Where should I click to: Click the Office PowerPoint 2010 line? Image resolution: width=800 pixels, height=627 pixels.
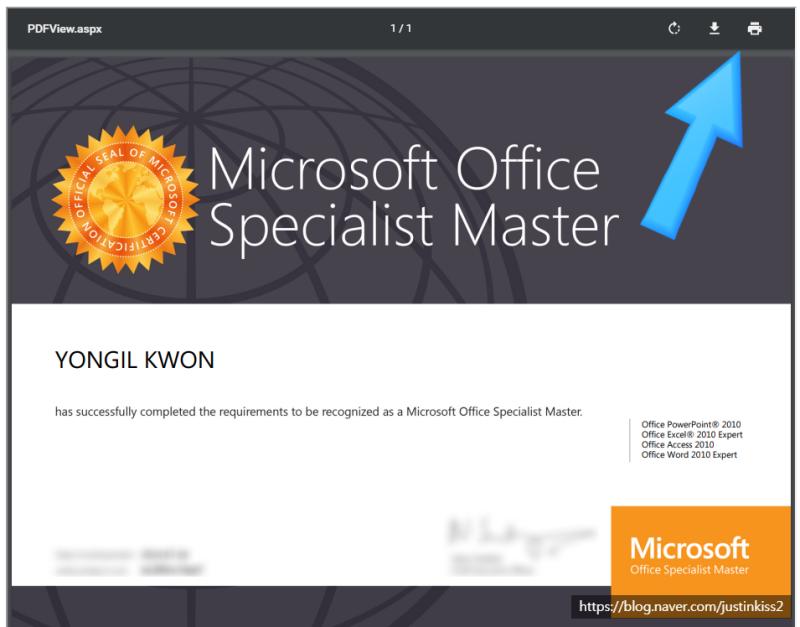pyautogui.click(x=691, y=424)
